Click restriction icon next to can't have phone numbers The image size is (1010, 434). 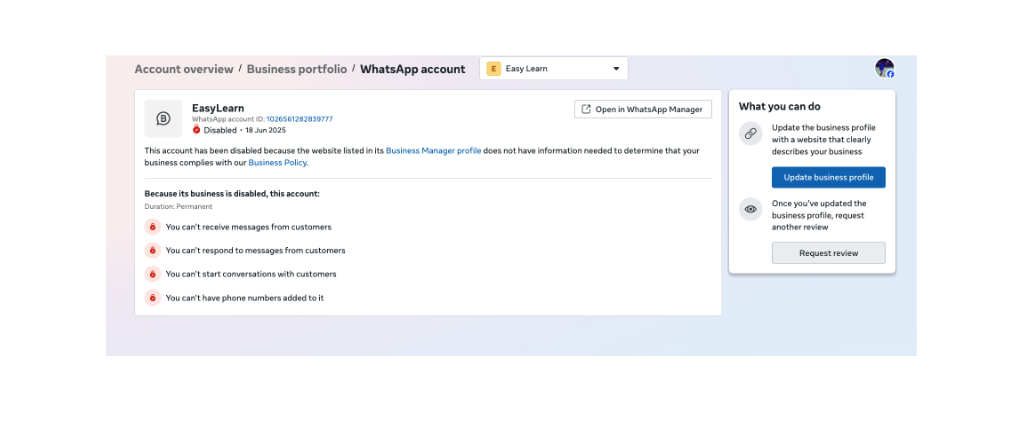(153, 297)
